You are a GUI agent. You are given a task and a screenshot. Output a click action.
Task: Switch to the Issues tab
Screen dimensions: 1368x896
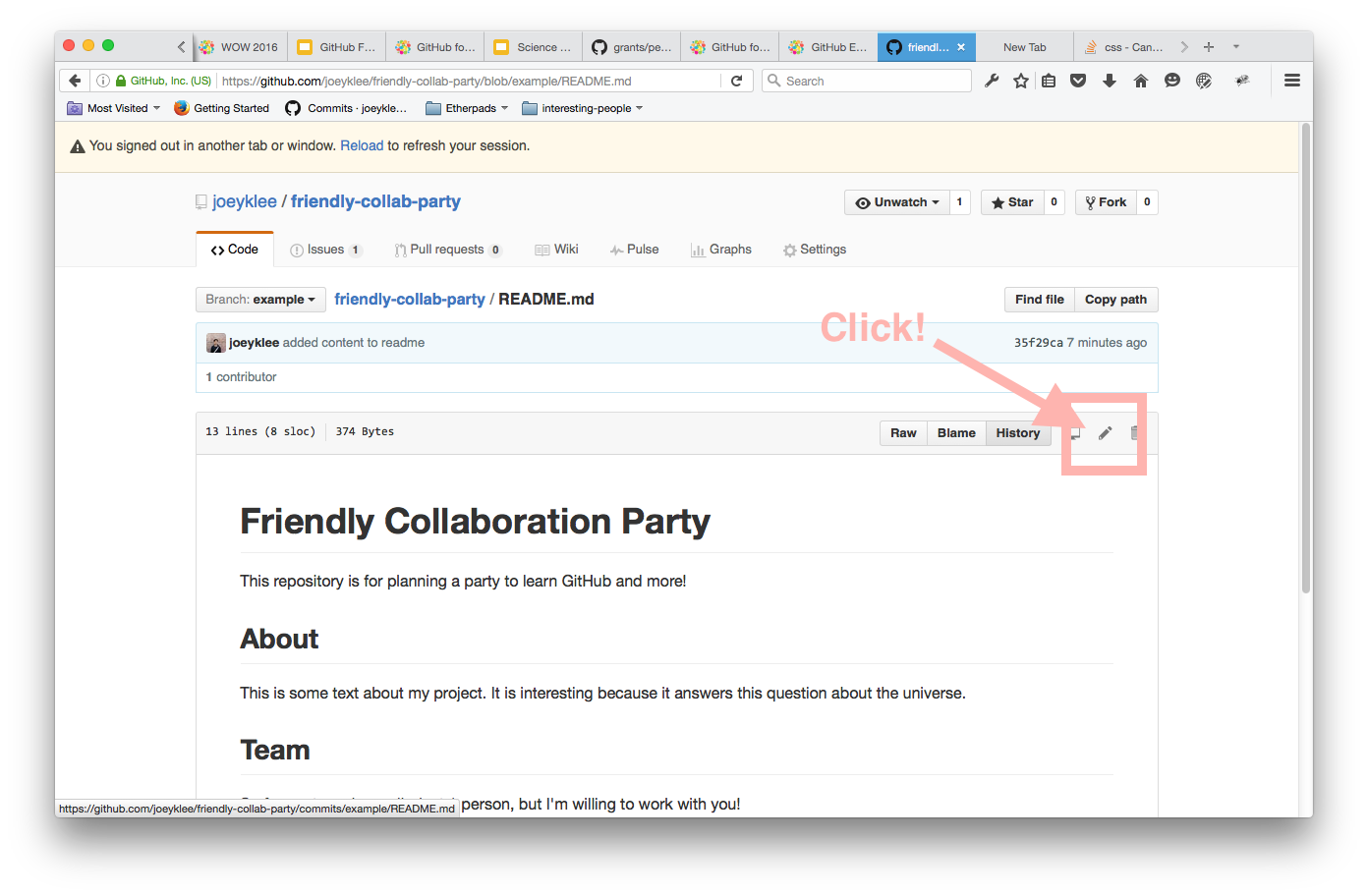(x=325, y=250)
